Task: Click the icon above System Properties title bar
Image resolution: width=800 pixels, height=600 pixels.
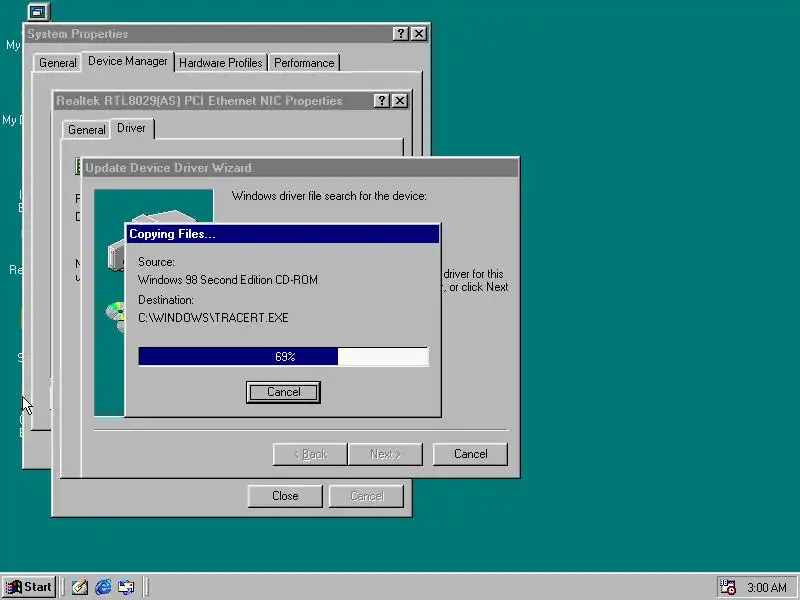Action: (x=38, y=11)
